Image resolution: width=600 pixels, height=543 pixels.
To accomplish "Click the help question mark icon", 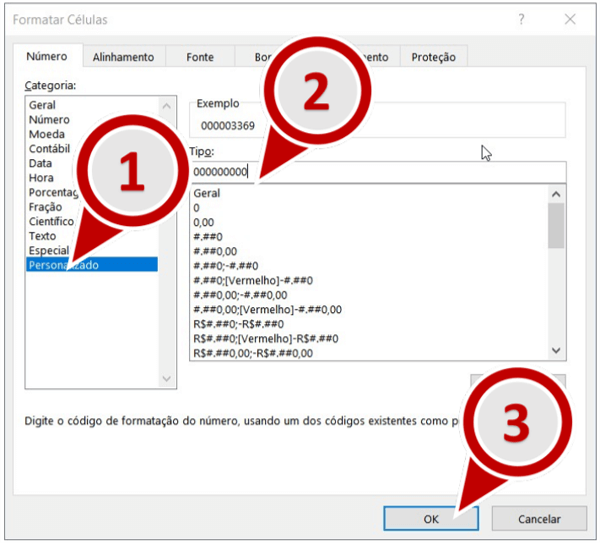I will point(521,19).
